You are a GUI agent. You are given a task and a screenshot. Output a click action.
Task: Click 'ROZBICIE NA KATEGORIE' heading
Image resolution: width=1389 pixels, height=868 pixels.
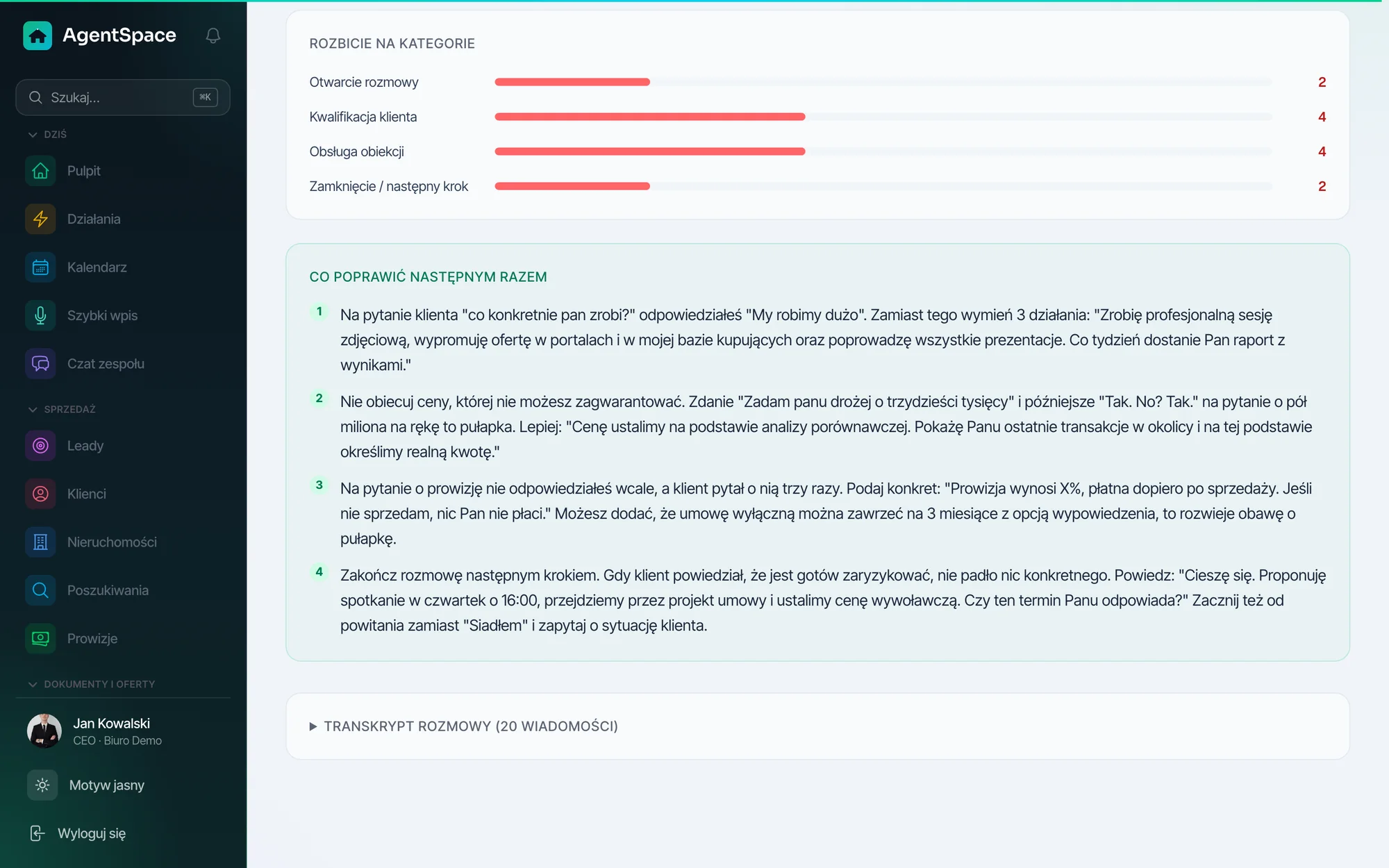point(392,44)
